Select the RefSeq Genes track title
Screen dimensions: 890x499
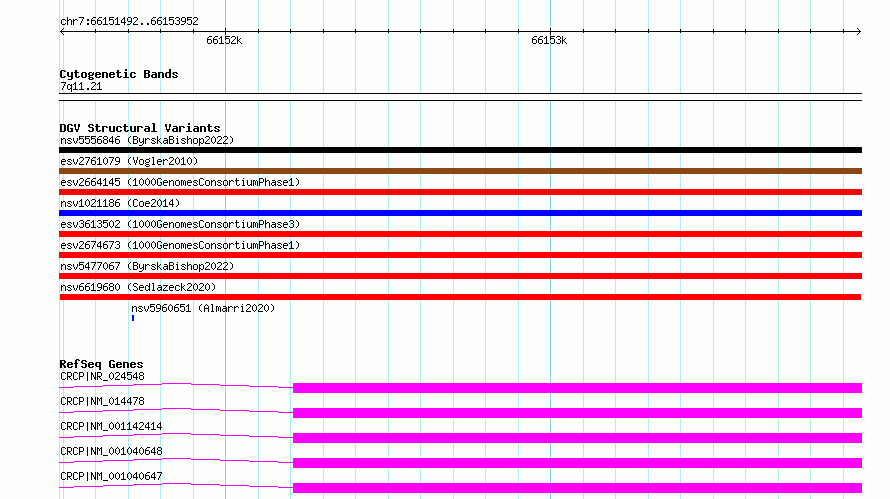coord(101,364)
